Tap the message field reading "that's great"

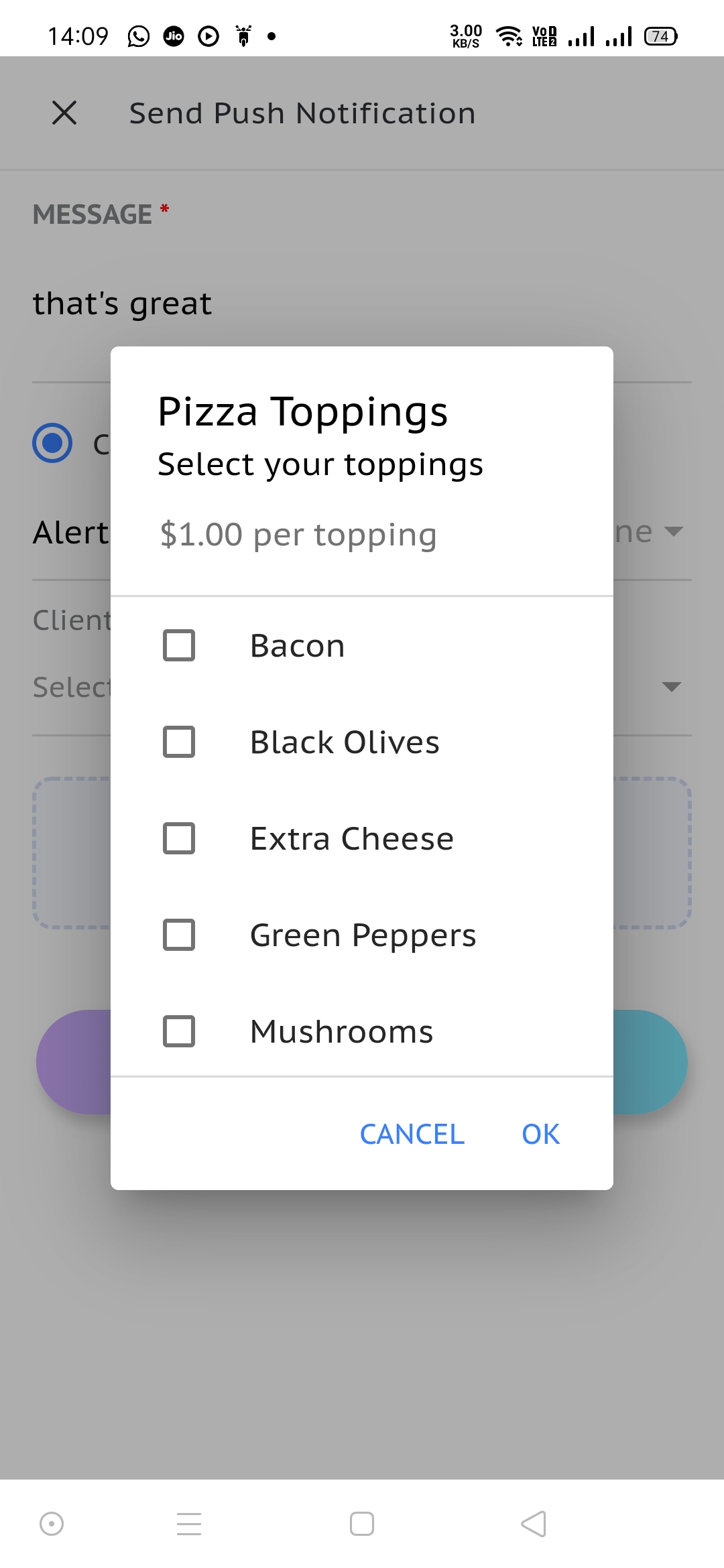(123, 304)
